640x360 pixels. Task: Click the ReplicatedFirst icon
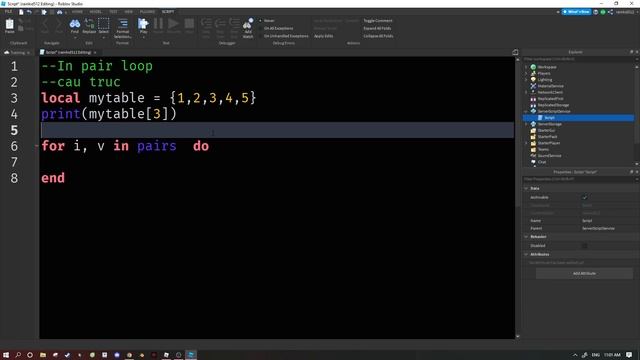point(533,99)
